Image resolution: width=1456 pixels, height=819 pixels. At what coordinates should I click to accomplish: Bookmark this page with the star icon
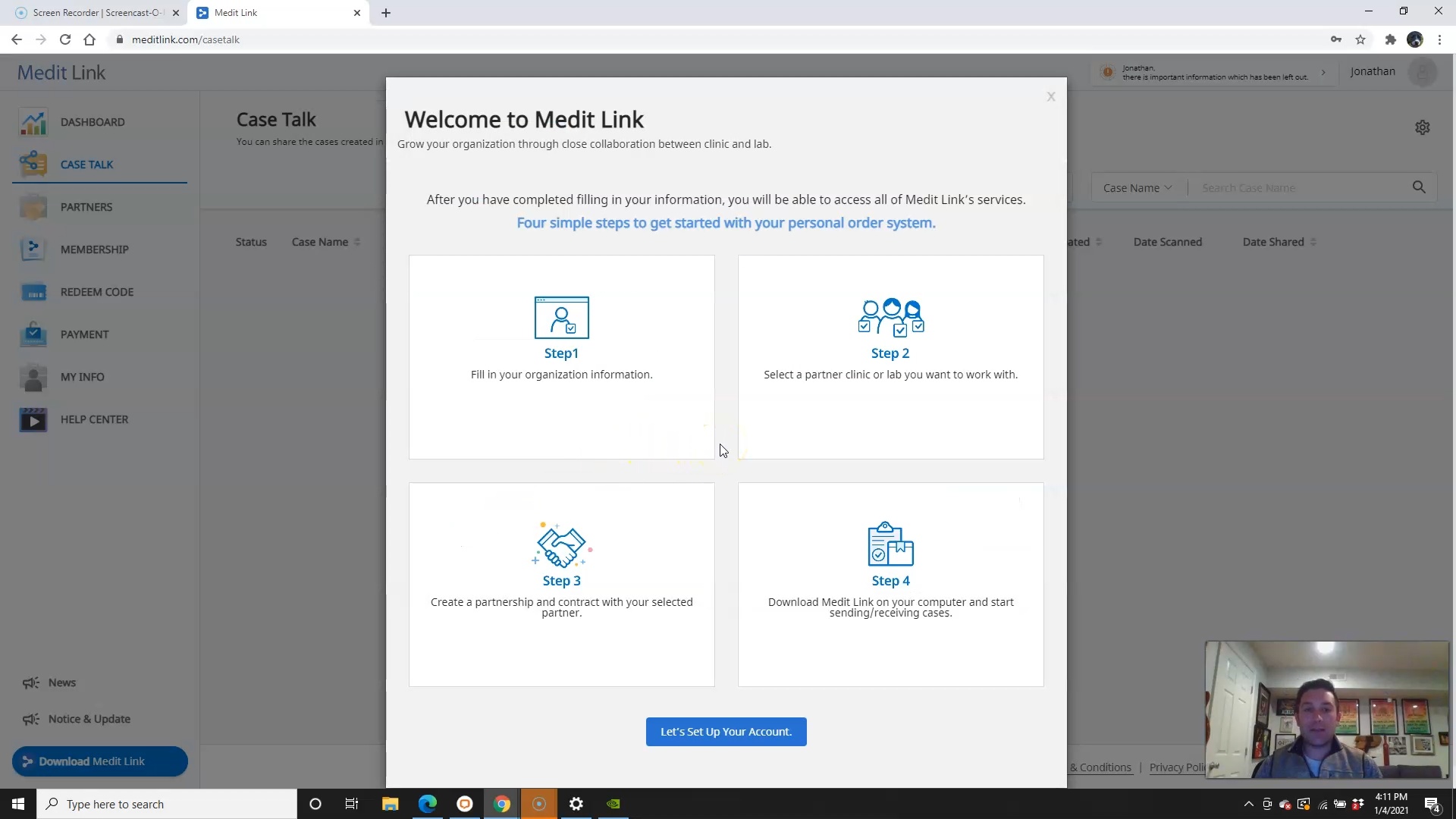1360,39
